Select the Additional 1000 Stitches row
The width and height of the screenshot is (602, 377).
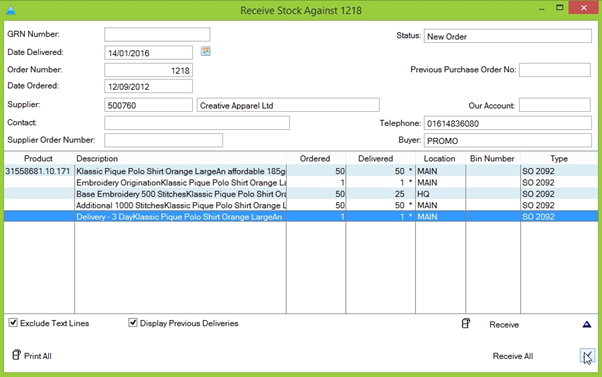301,205
